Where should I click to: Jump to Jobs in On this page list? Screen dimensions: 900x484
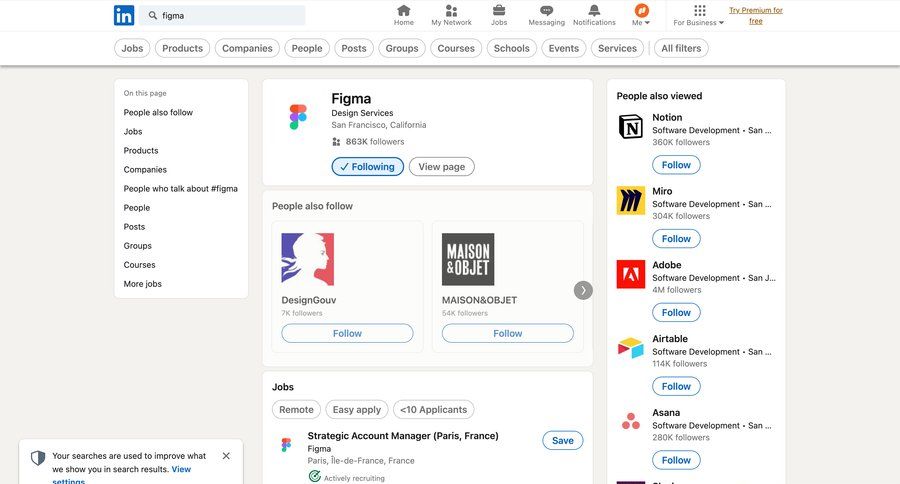coord(133,131)
